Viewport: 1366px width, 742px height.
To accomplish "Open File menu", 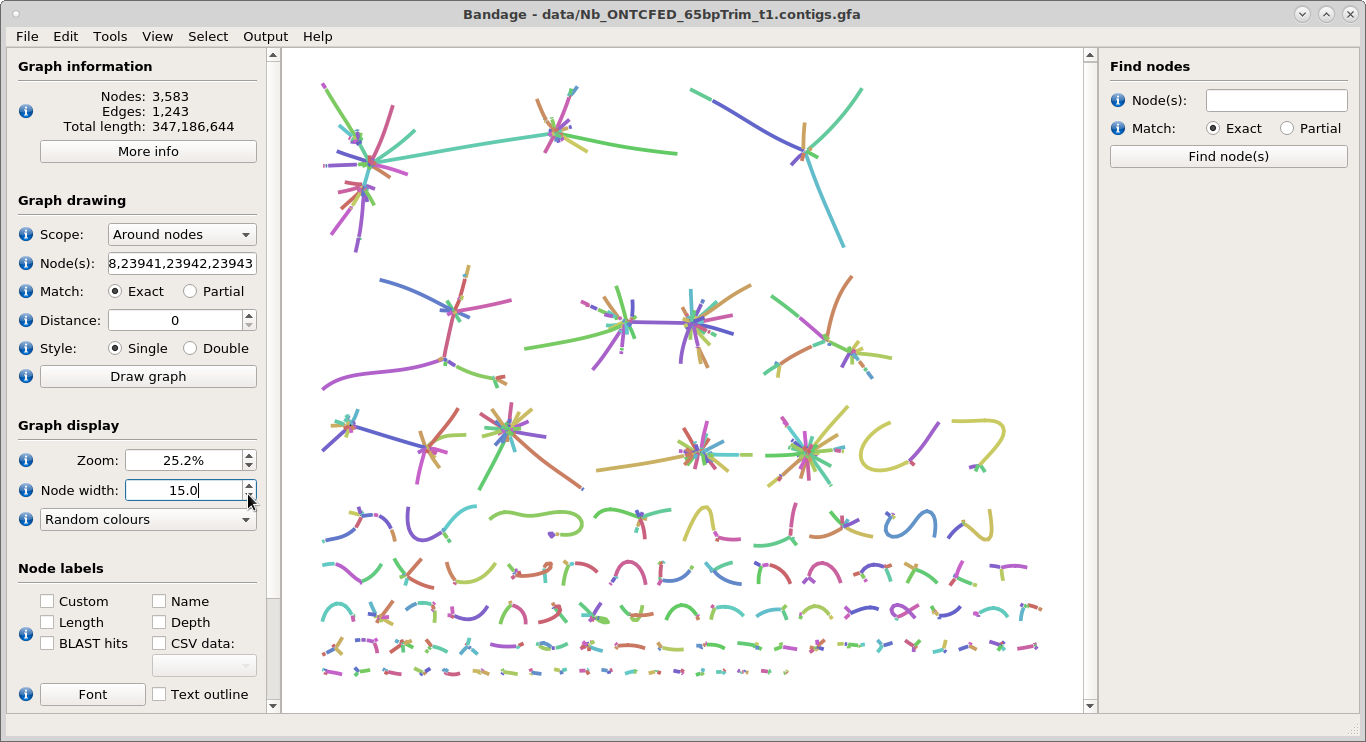I will click(x=27, y=36).
